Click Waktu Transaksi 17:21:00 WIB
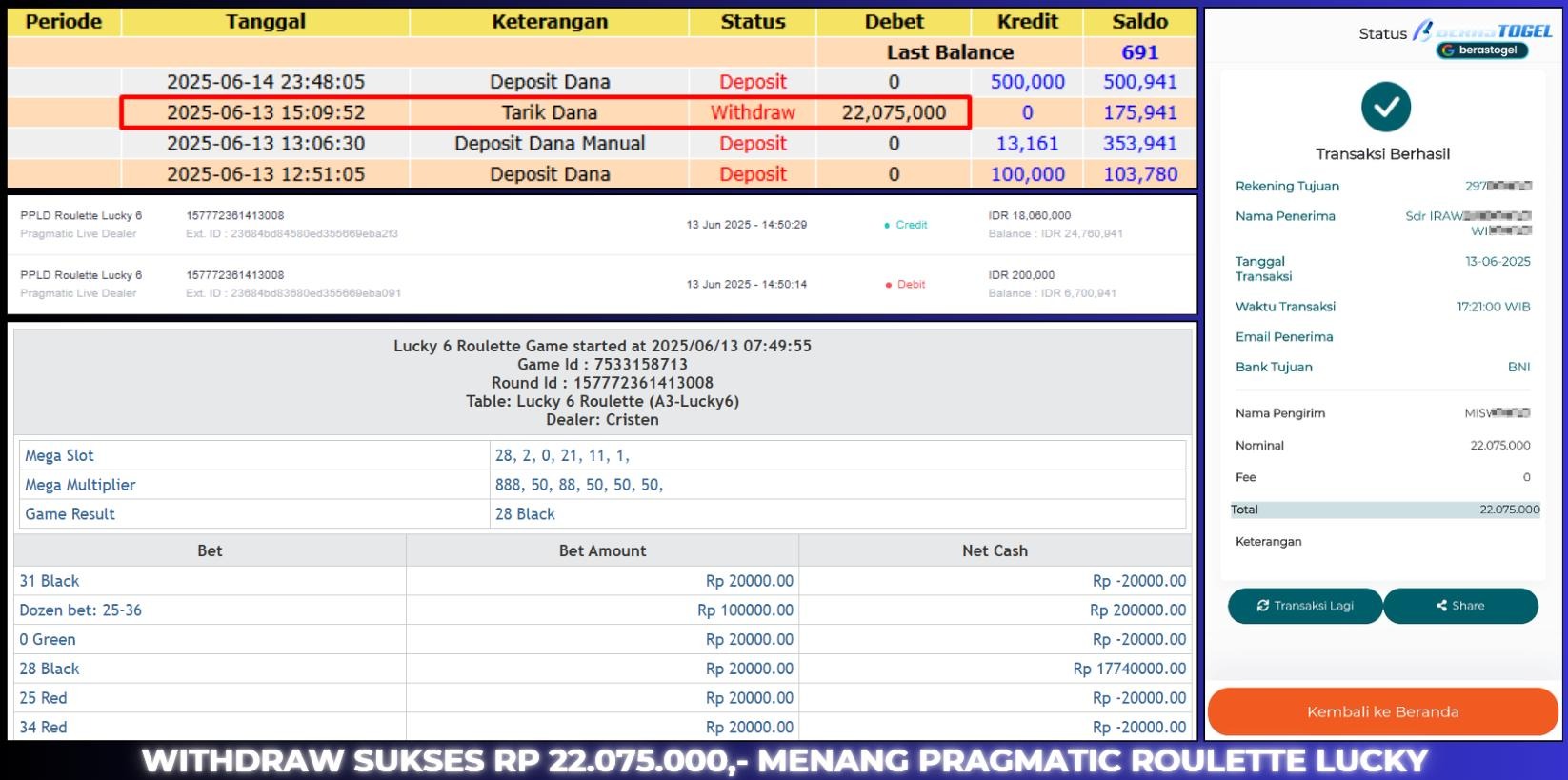1568x780 pixels. pyautogui.click(x=1493, y=307)
